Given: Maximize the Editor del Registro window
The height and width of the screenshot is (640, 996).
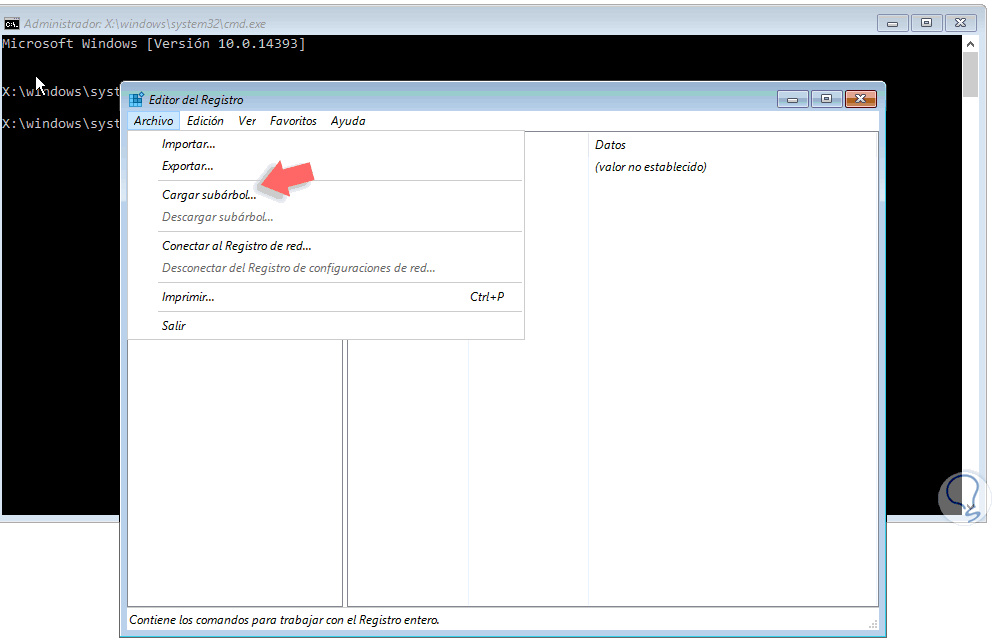Looking at the screenshot, I should [826, 99].
